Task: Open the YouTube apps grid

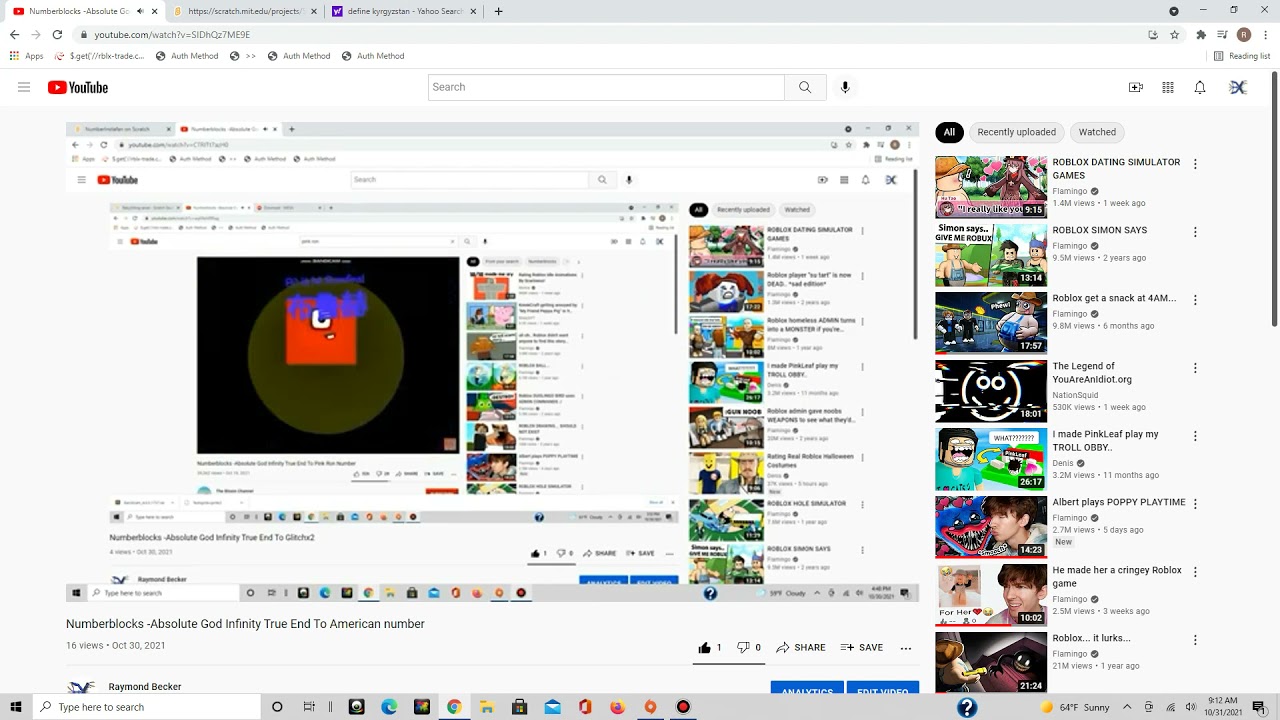Action: coord(1168,87)
